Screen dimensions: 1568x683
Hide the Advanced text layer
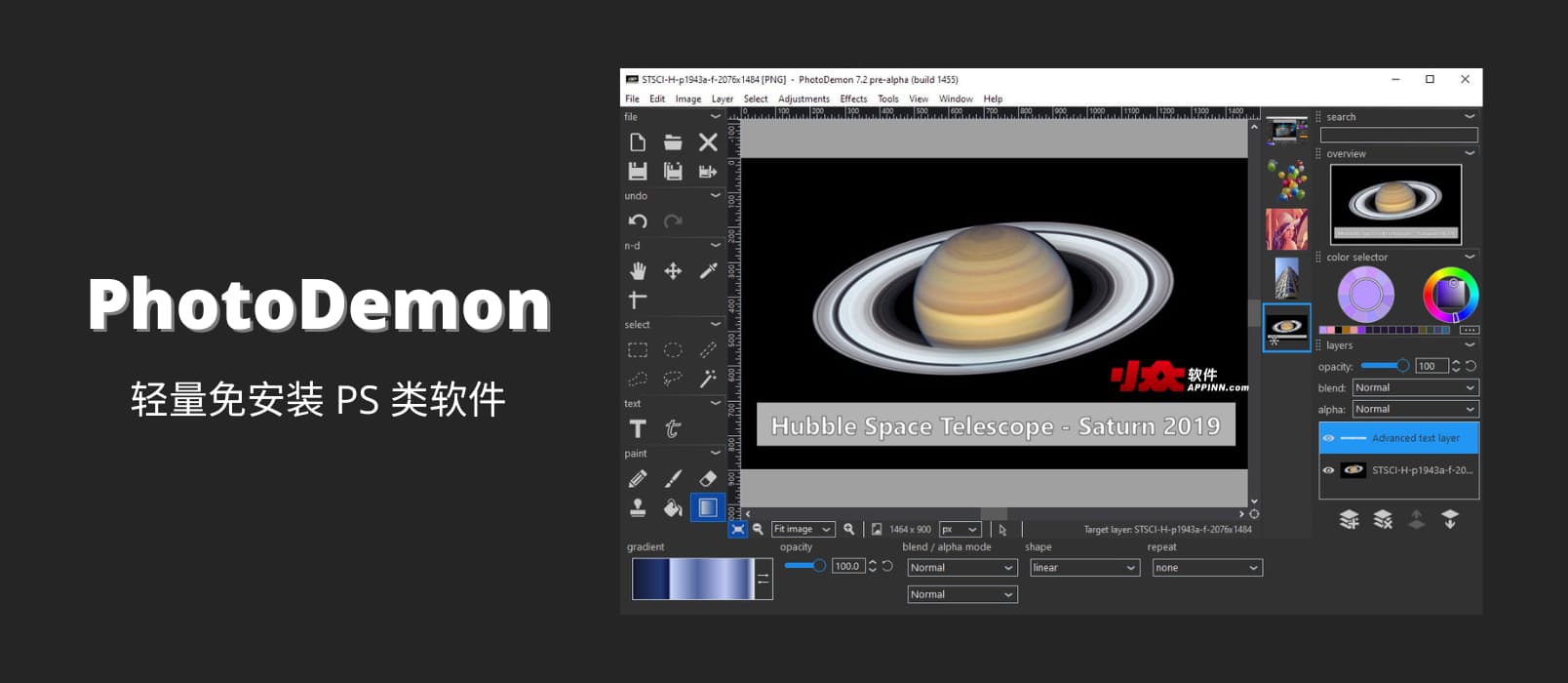click(x=1328, y=438)
